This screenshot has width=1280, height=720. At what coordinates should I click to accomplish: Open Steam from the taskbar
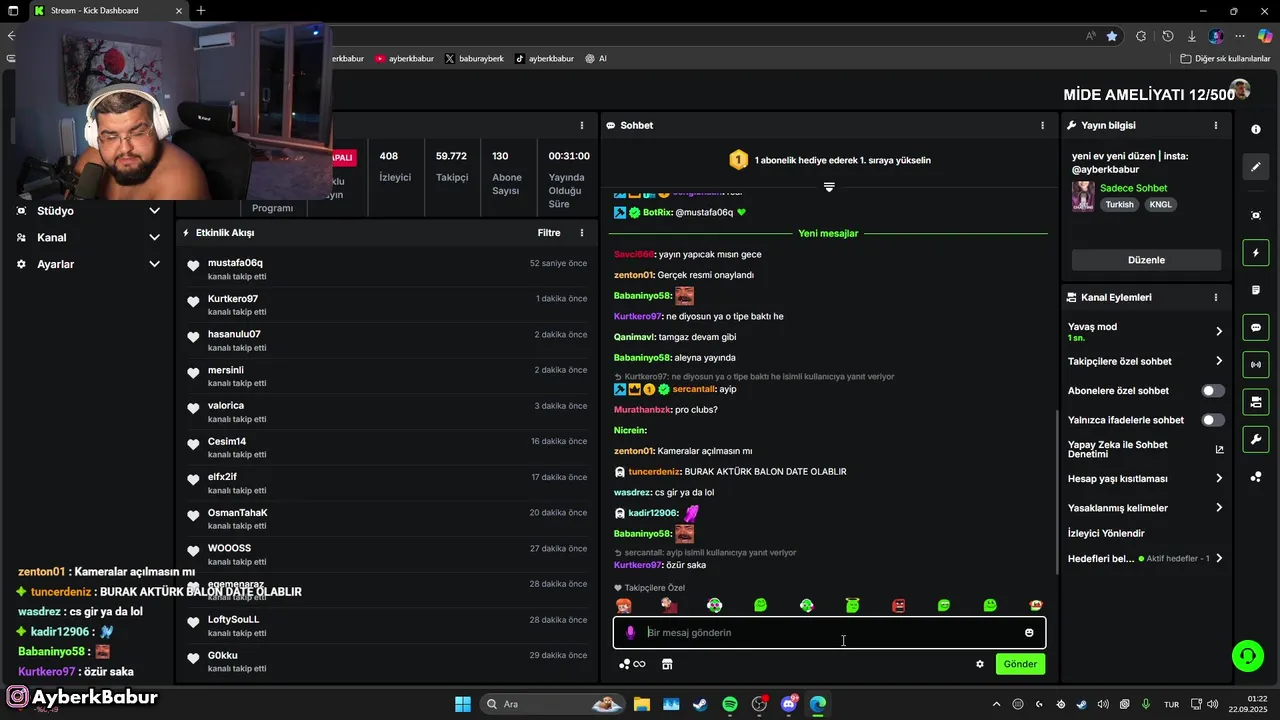click(x=700, y=704)
